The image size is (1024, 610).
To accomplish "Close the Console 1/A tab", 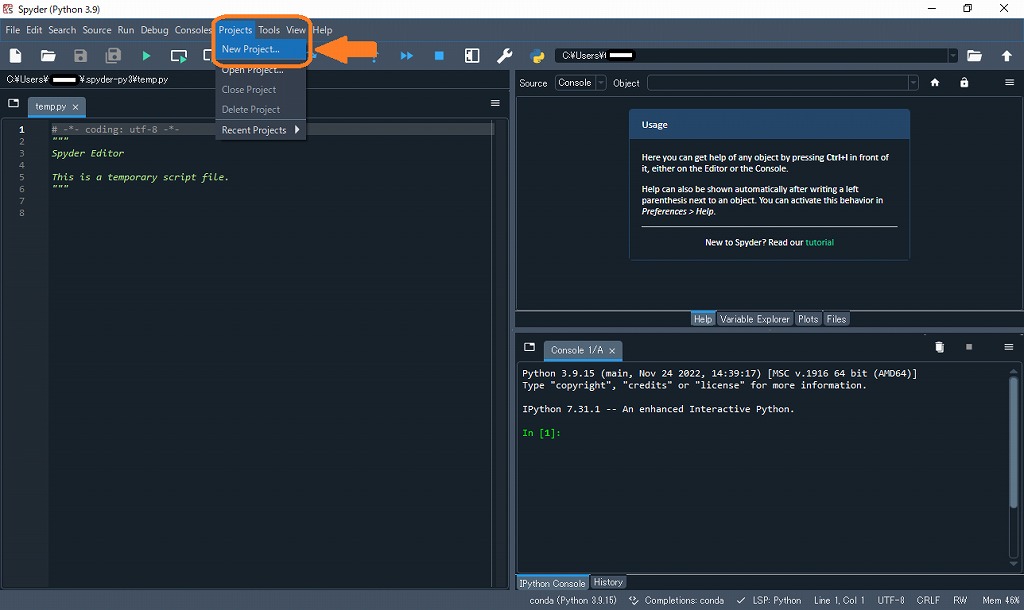I will (612, 351).
